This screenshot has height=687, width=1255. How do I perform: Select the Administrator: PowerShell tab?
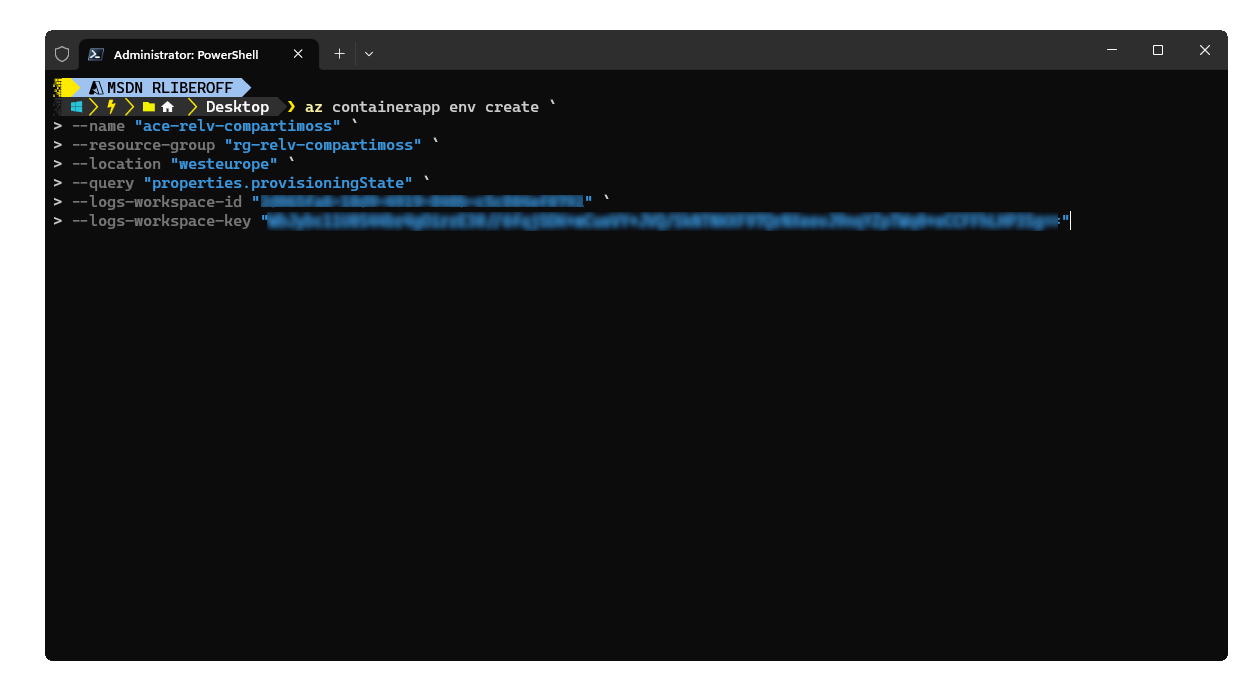pyautogui.click(x=199, y=54)
